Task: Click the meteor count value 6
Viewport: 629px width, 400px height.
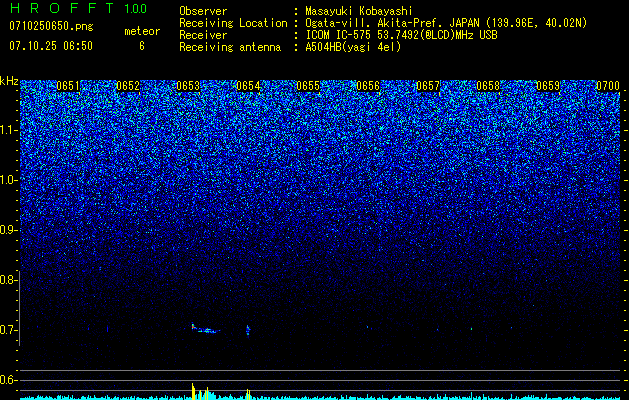Action: (x=142, y=46)
